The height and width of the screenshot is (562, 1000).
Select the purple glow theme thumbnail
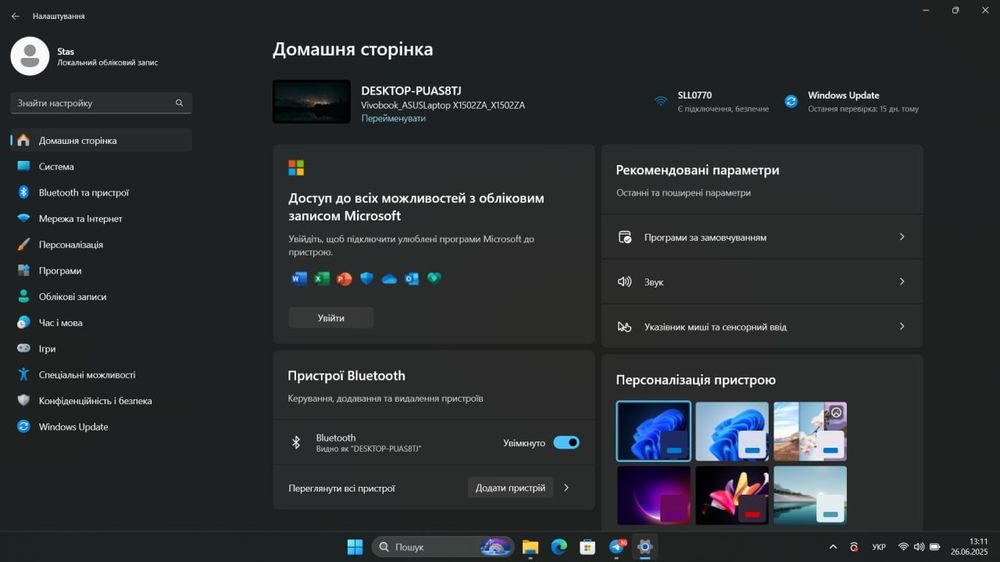pyautogui.click(x=654, y=495)
